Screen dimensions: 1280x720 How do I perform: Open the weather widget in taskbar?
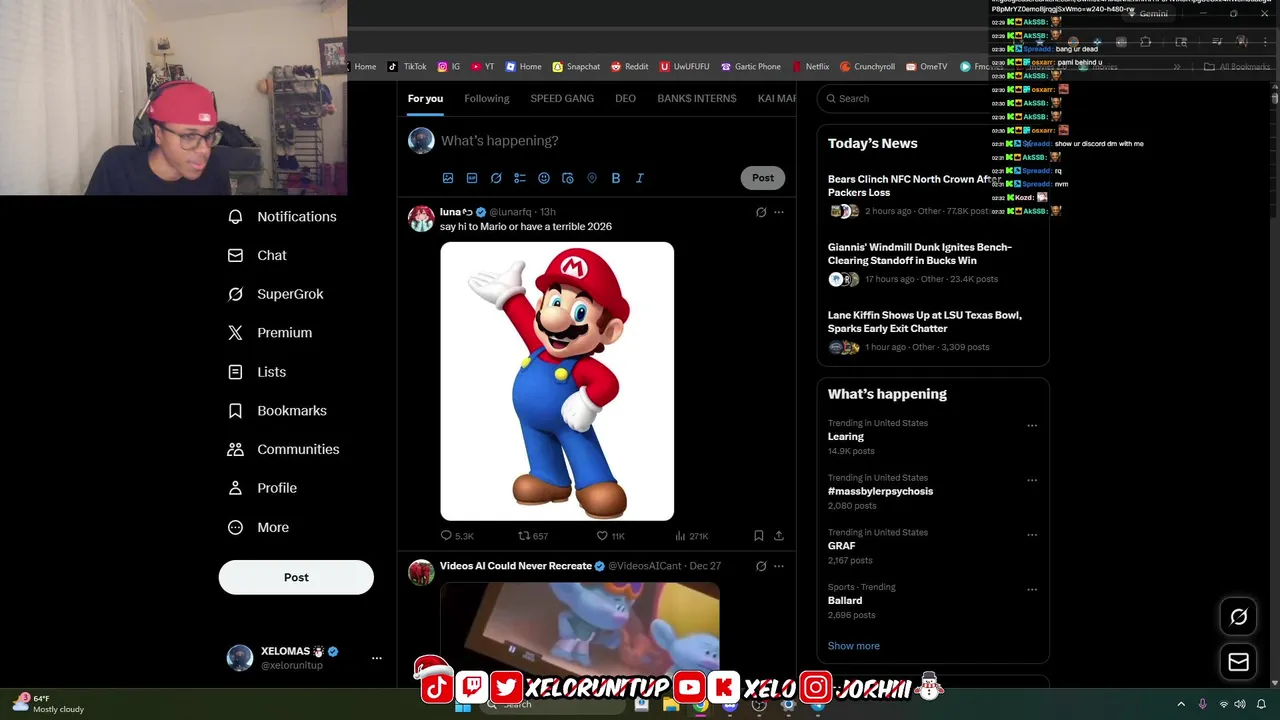pyautogui.click(x=48, y=704)
